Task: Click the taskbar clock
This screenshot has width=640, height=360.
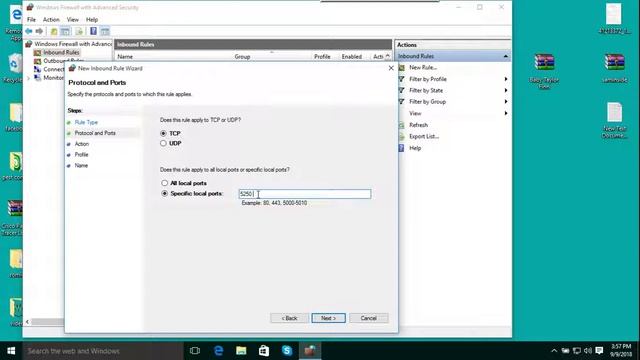Action: (621, 351)
